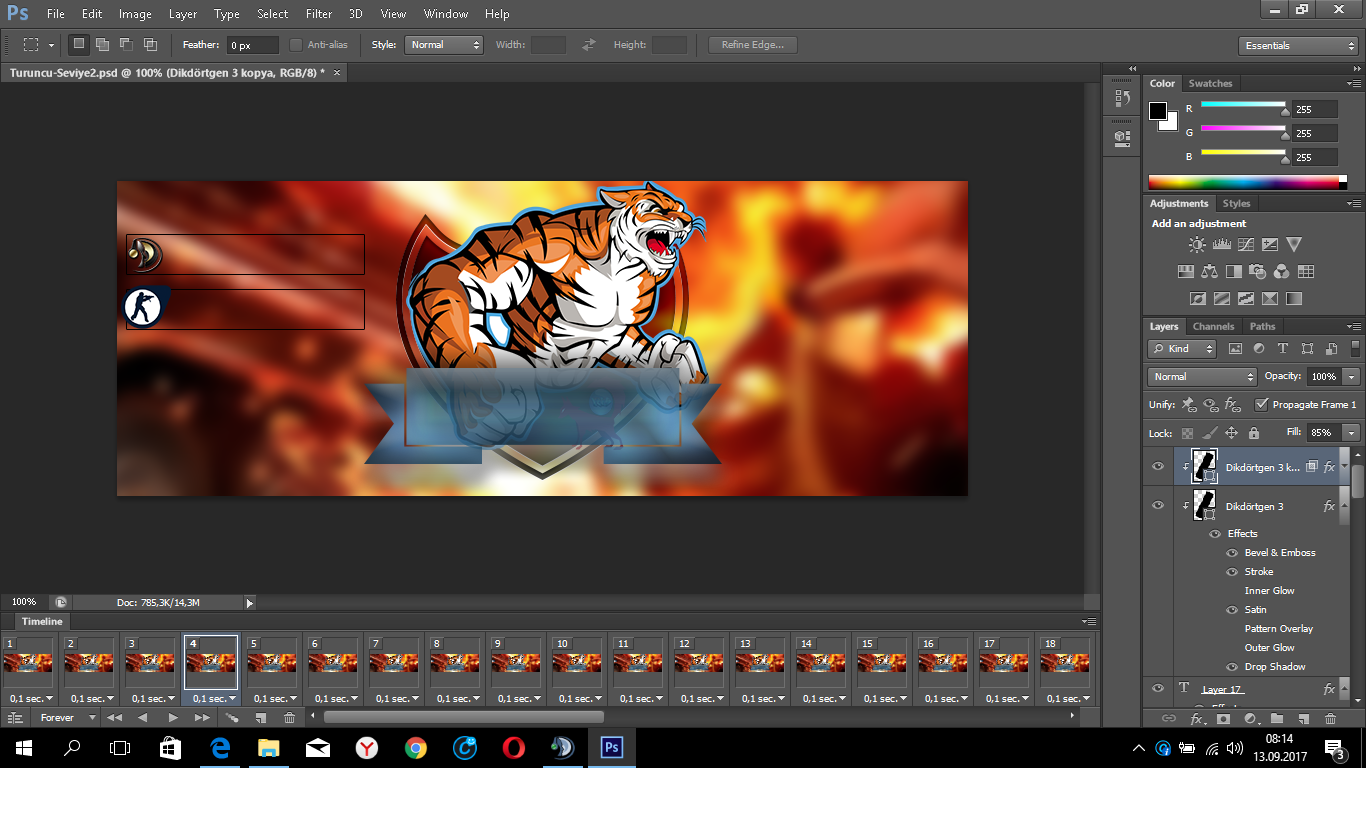Switch to the Swatches tab
The height and width of the screenshot is (833, 1366).
pos(1210,83)
